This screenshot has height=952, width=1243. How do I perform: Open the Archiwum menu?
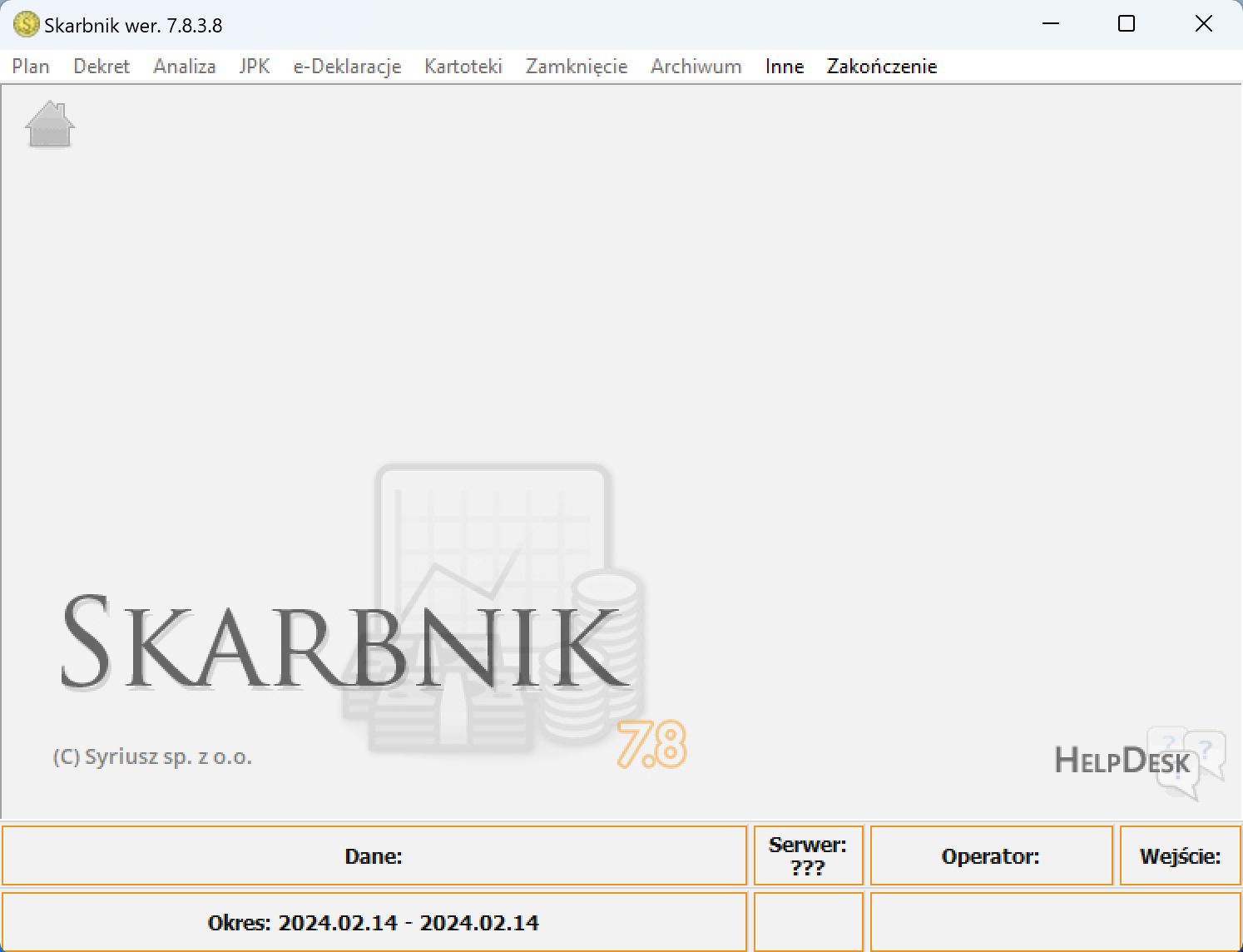(696, 67)
